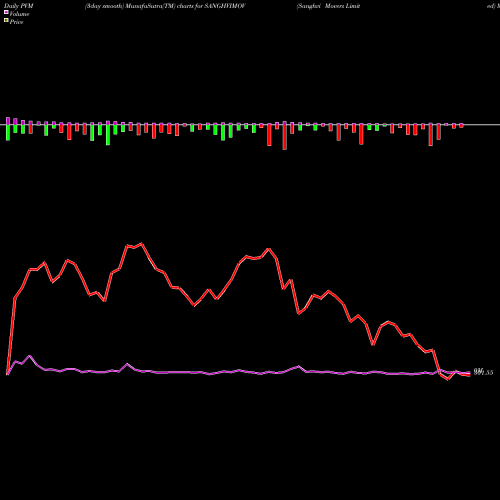500x500 pixels.
Task: Click the 'Sanghvi Movers Limit' company name text
Action: [x=328, y=6]
